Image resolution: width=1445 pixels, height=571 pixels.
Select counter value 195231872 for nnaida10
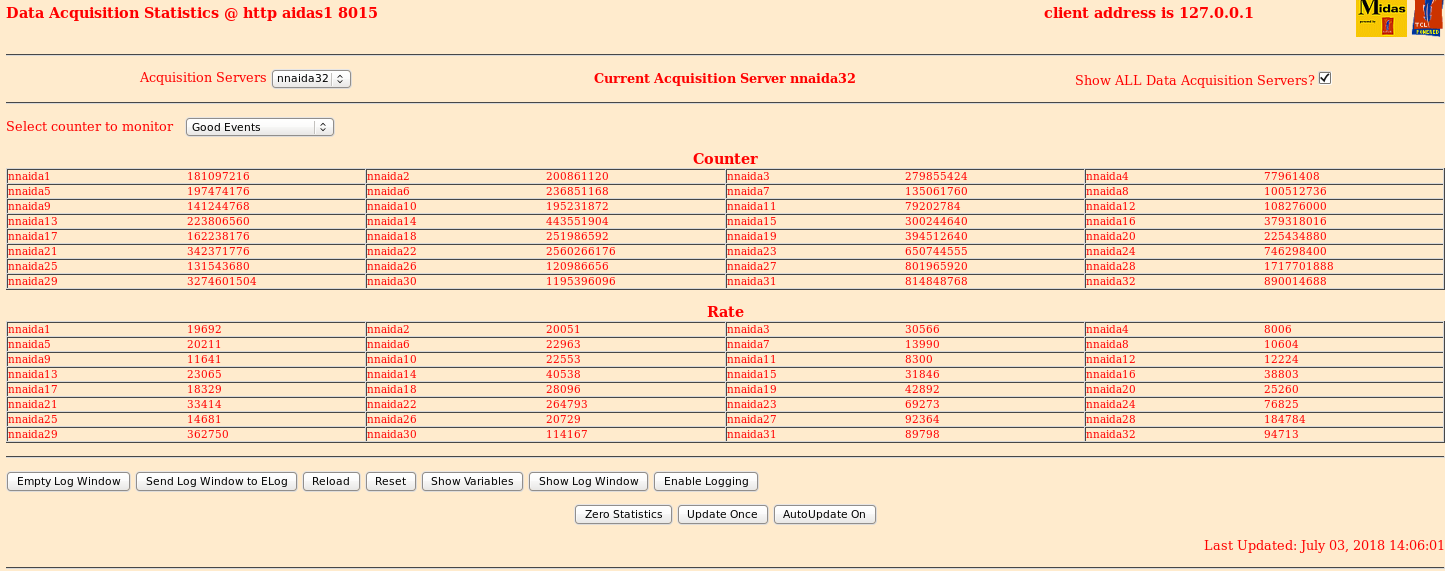[x=577, y=206]
